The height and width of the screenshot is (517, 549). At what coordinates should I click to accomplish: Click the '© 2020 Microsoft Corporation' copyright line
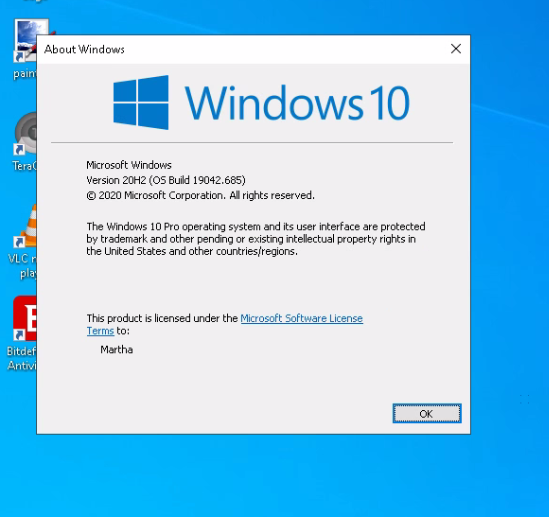200,195
